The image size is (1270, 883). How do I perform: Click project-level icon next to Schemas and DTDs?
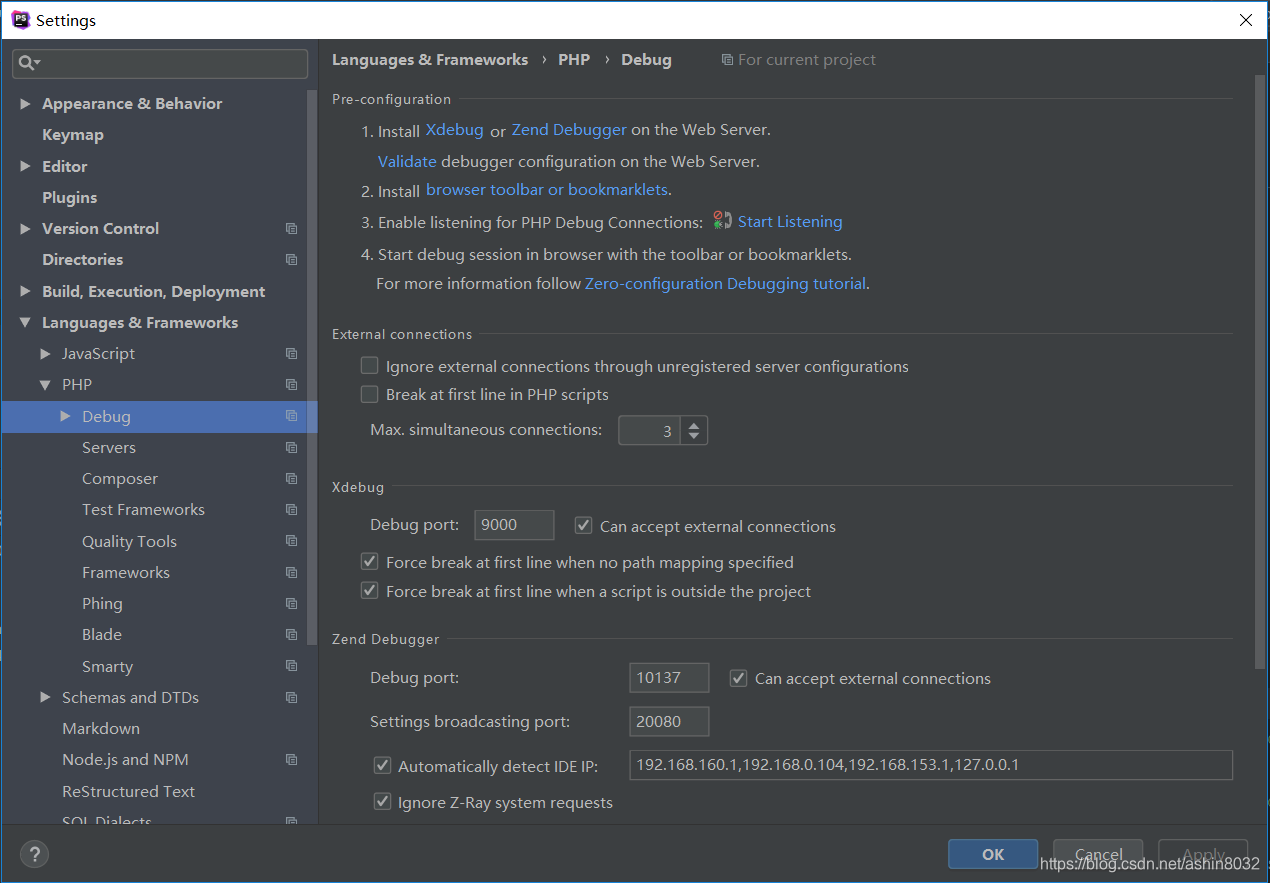291,698
